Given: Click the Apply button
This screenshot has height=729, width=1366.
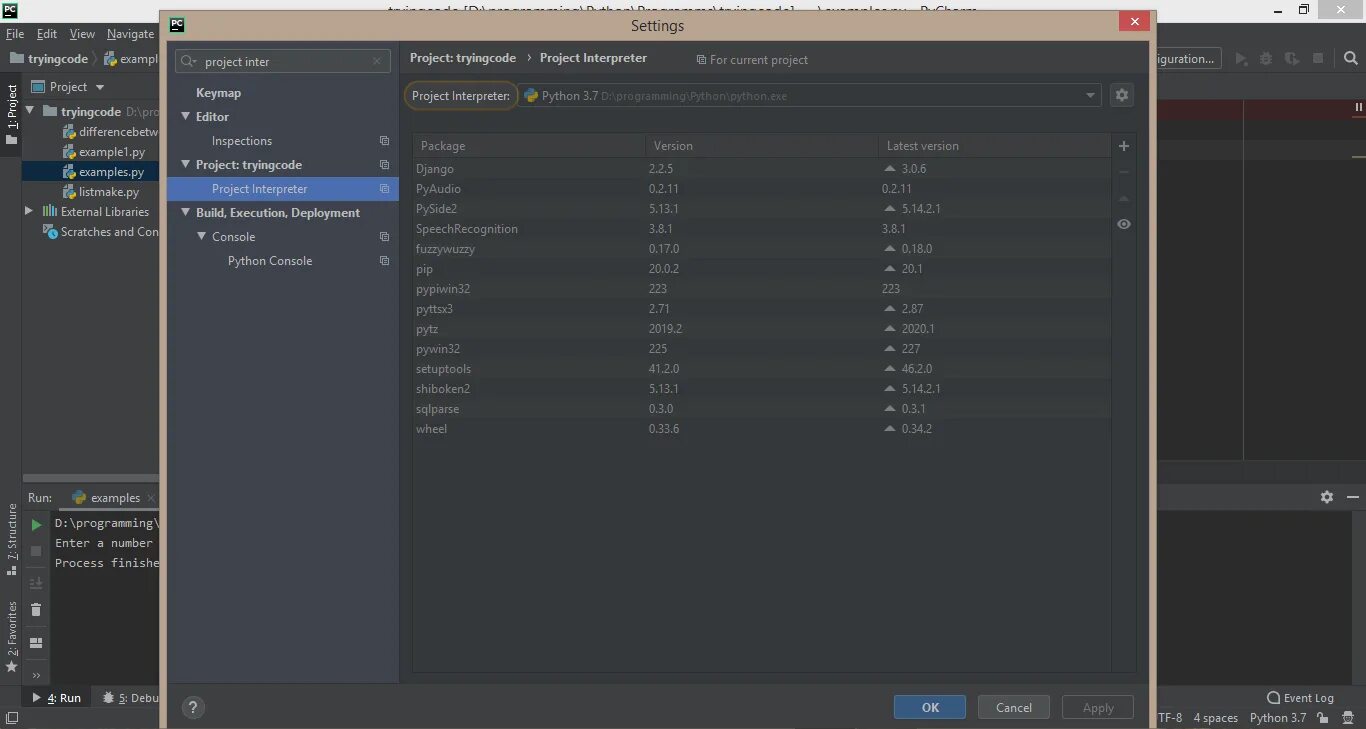Looking at the screenshot, I should [x=1097, y=707].
